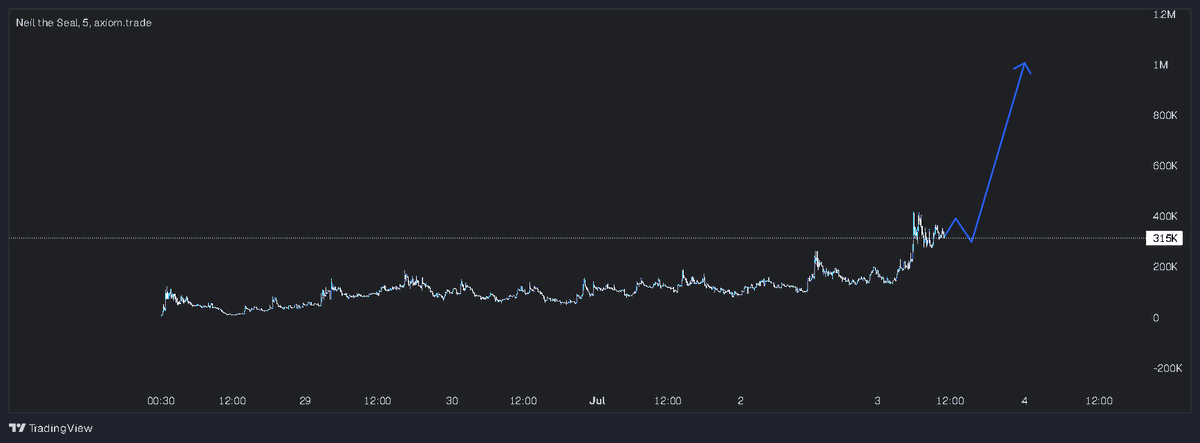The image size is (1200, 443).
Task: Select the 1.2M price axis label
Action: [x=1163, y=15]
